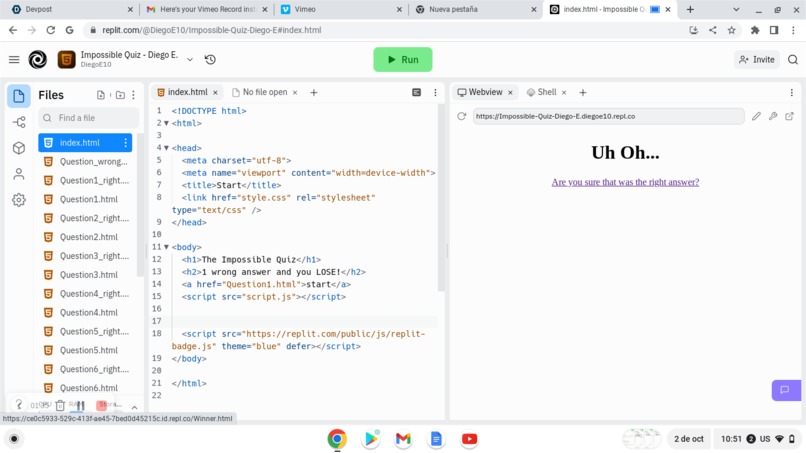Open Gmail from the shelf

[x=403, y=439]
